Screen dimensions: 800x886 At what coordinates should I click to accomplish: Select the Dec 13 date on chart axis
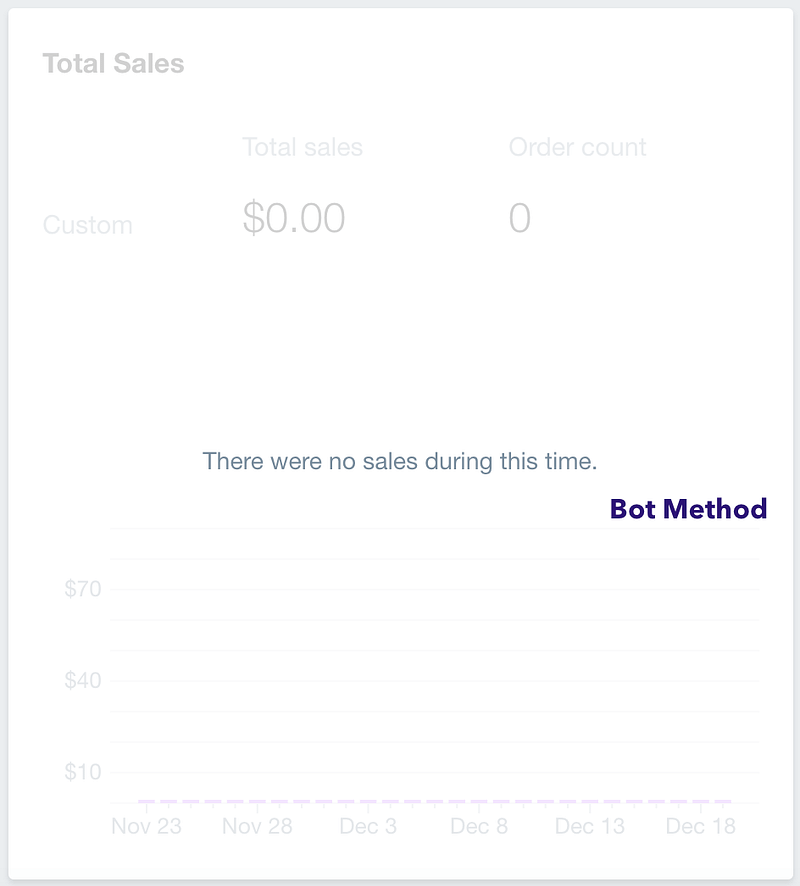click(590, 826)
